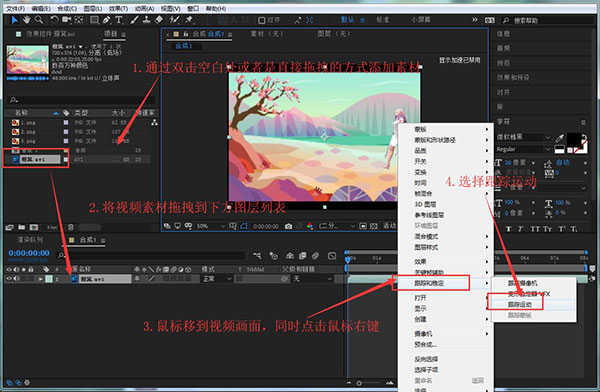Toggle the Faux Italic T button
Viewport: 600px width, 392px height.
pos(520,229)
